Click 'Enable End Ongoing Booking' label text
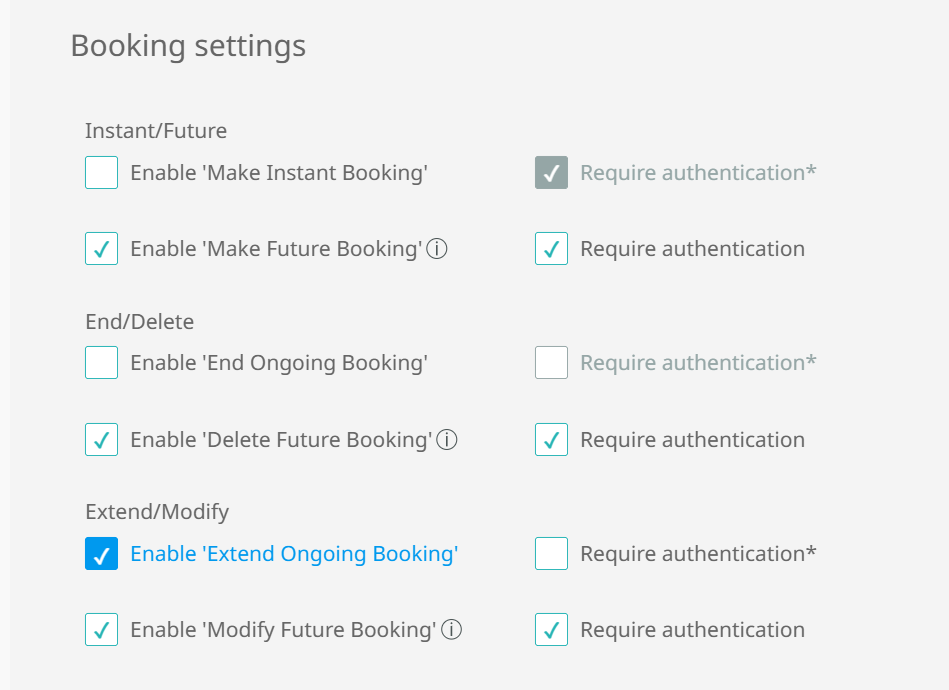Viewport: 949px width, 690px height. pos(279,363)
